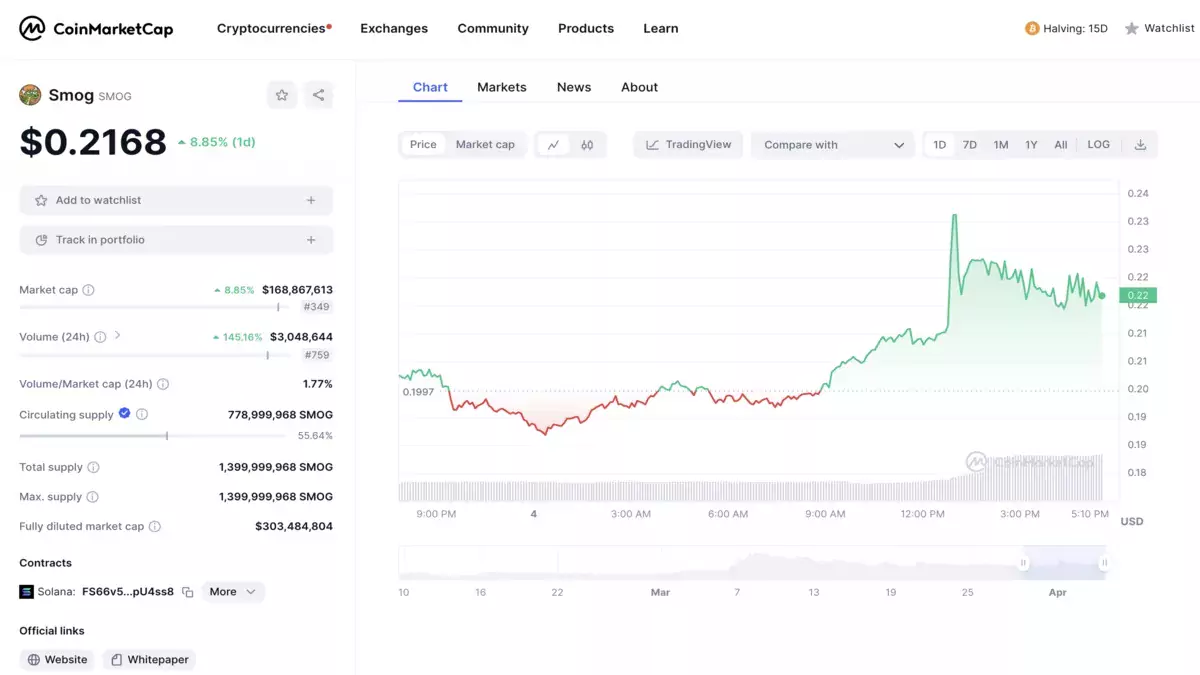1200x675 pixels.
Task: Click the Market cap info icon
Action: pyautogui.click(x=88, y=290)
